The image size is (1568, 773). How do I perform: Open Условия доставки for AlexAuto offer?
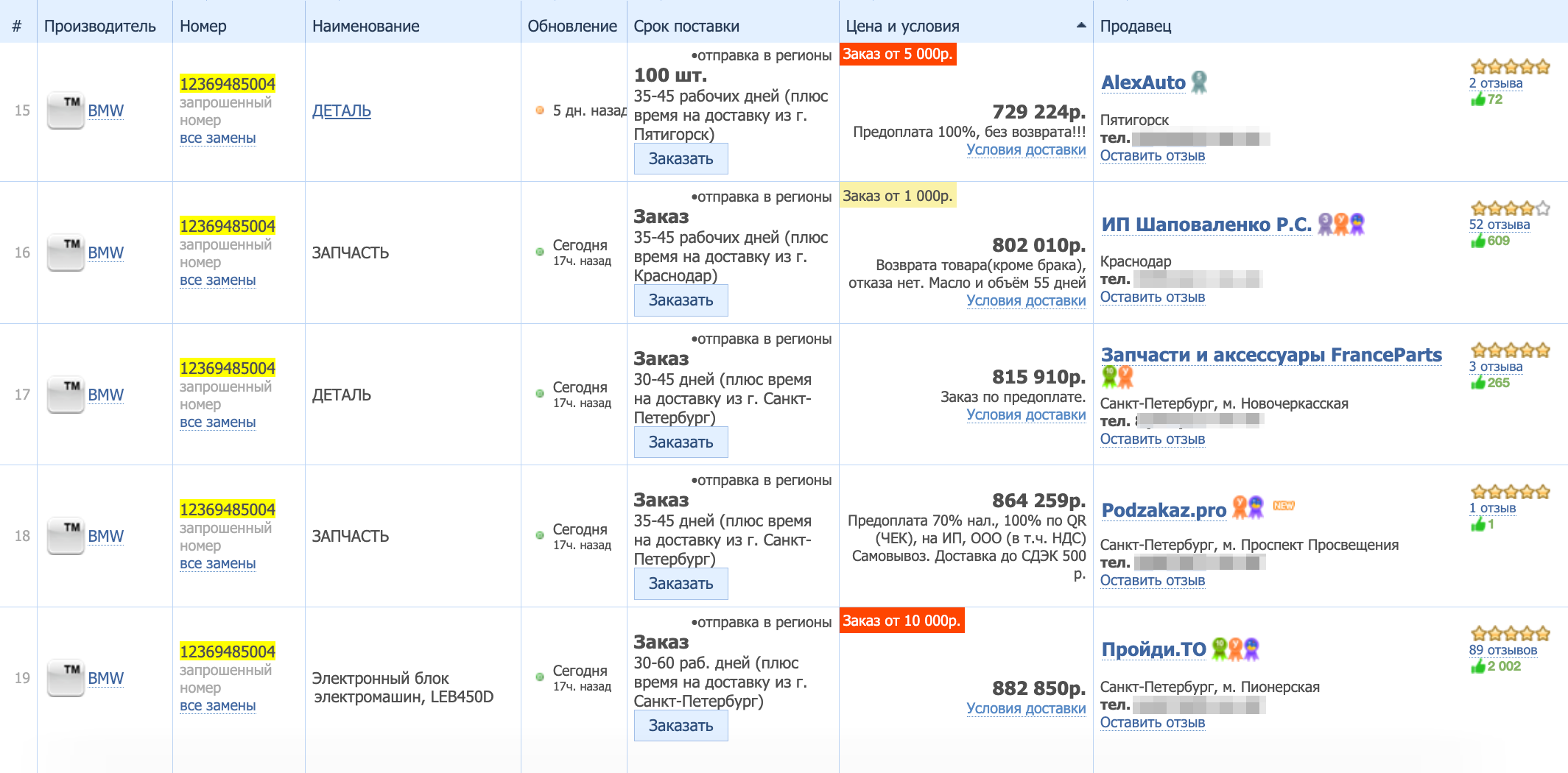click(x=1026, y=149)
